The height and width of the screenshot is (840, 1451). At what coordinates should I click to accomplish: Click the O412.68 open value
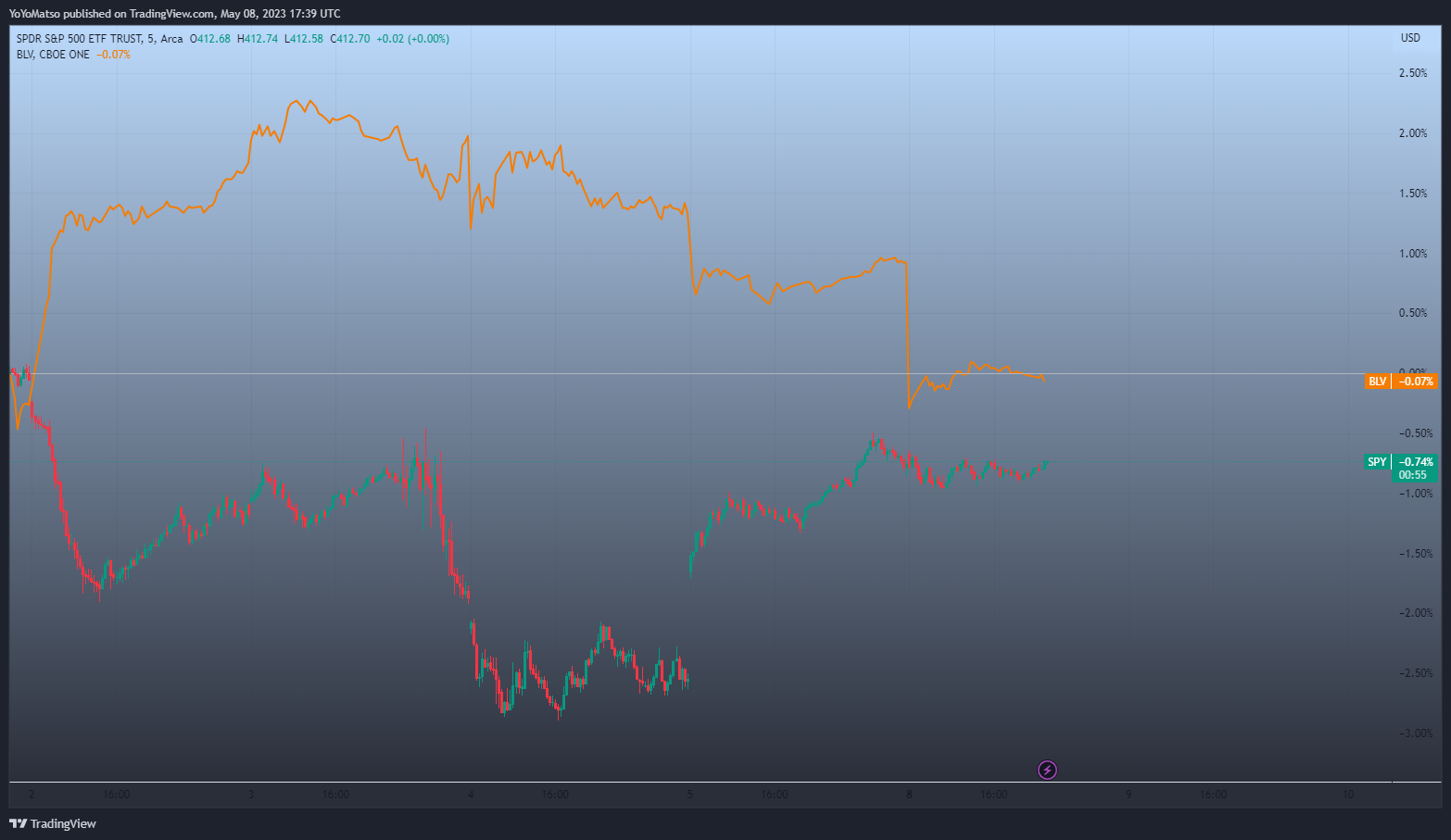tap(210, 39)
